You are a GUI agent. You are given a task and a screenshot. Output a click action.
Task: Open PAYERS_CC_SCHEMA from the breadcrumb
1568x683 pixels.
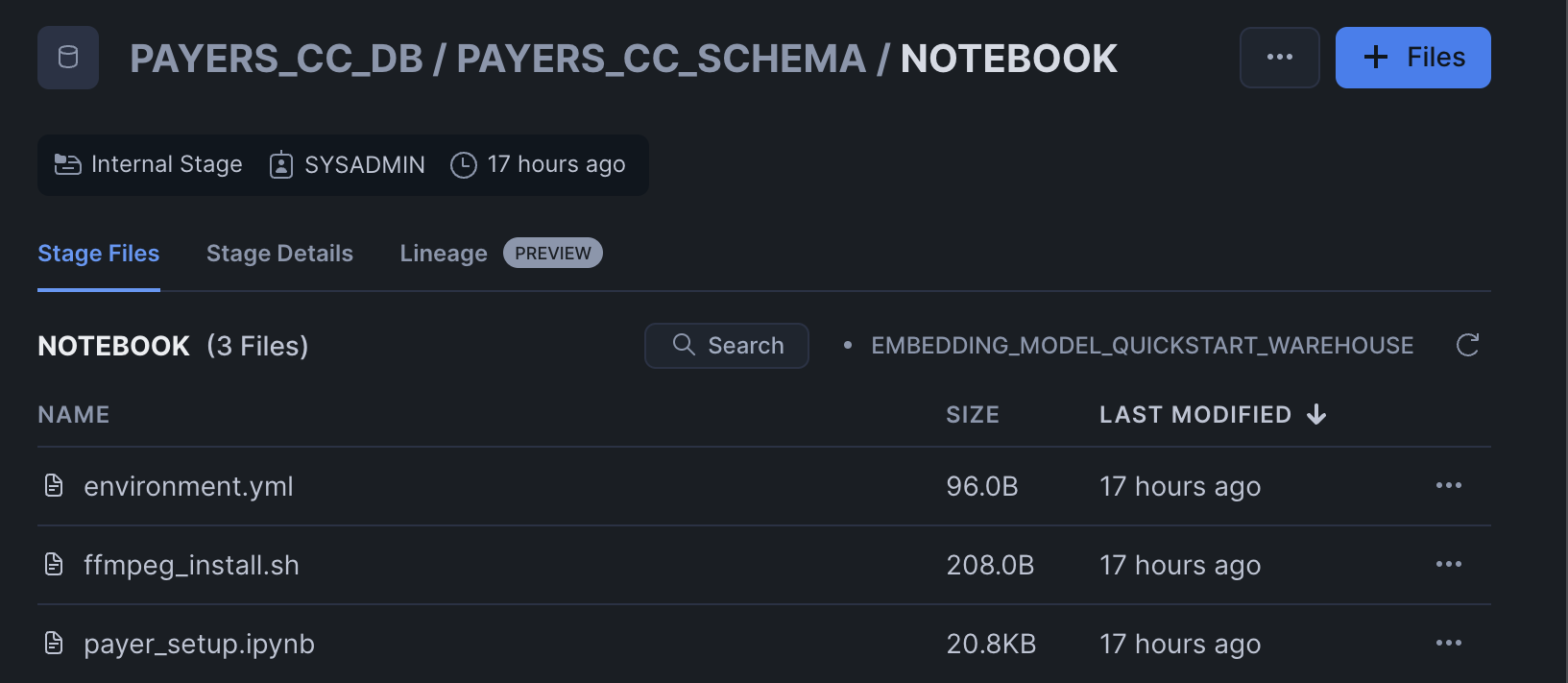(x=673, y=57)
